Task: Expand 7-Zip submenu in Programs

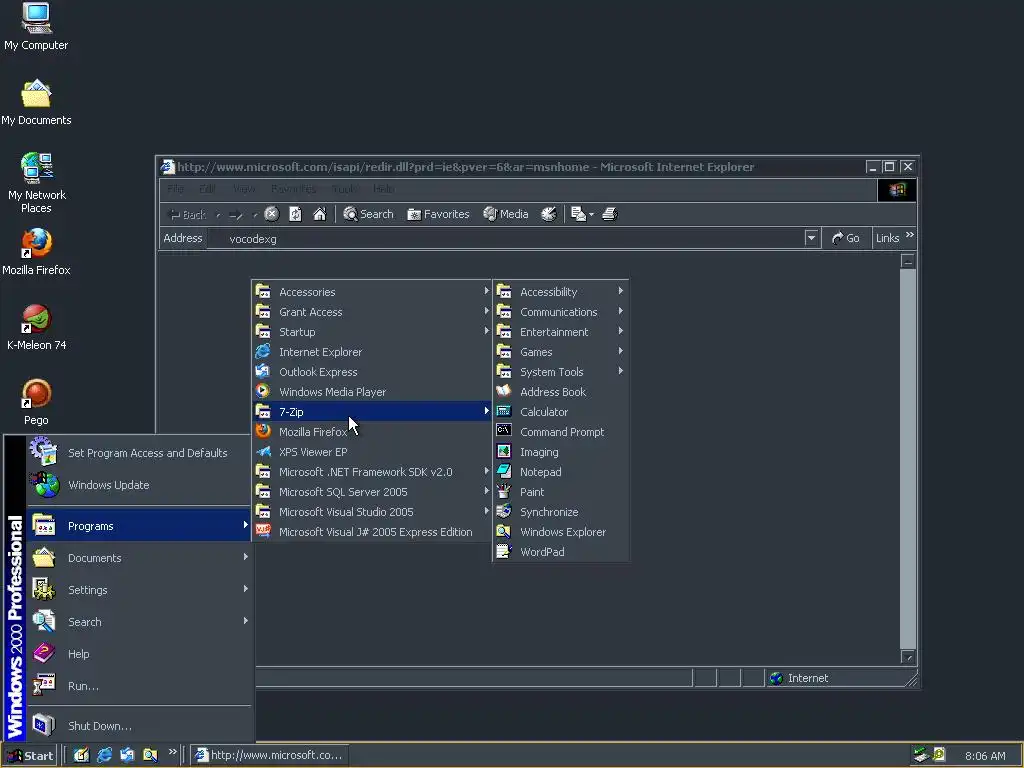Action: [372, 412]
